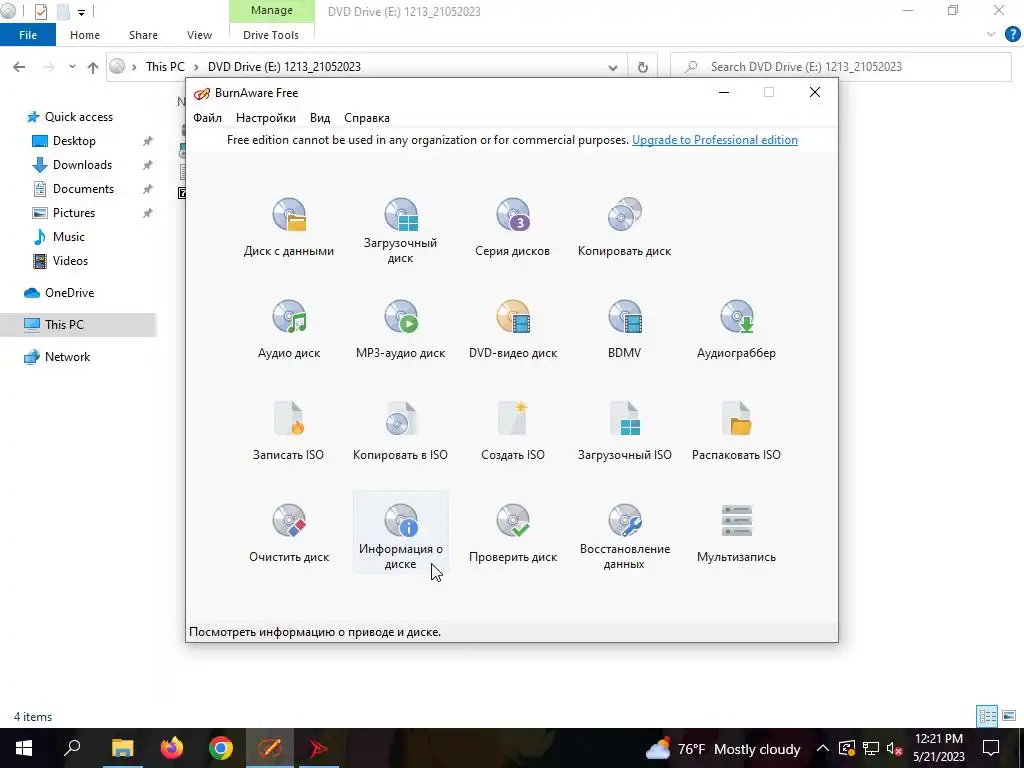Click the Search DVD Drive (E:) field
This screenshot has width=1024, height=768.
click(x=841, y=67)
